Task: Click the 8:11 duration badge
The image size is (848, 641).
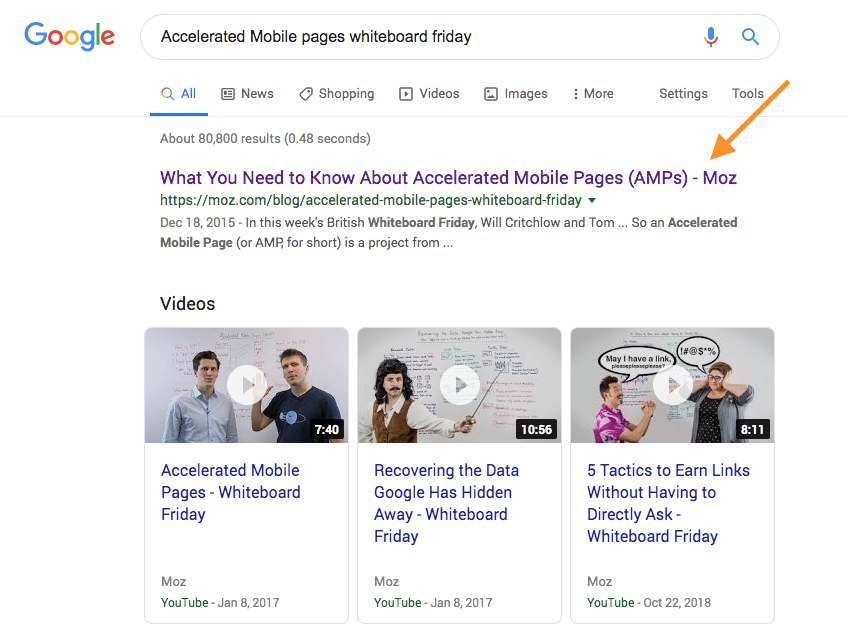Action: tap(752, 429)
